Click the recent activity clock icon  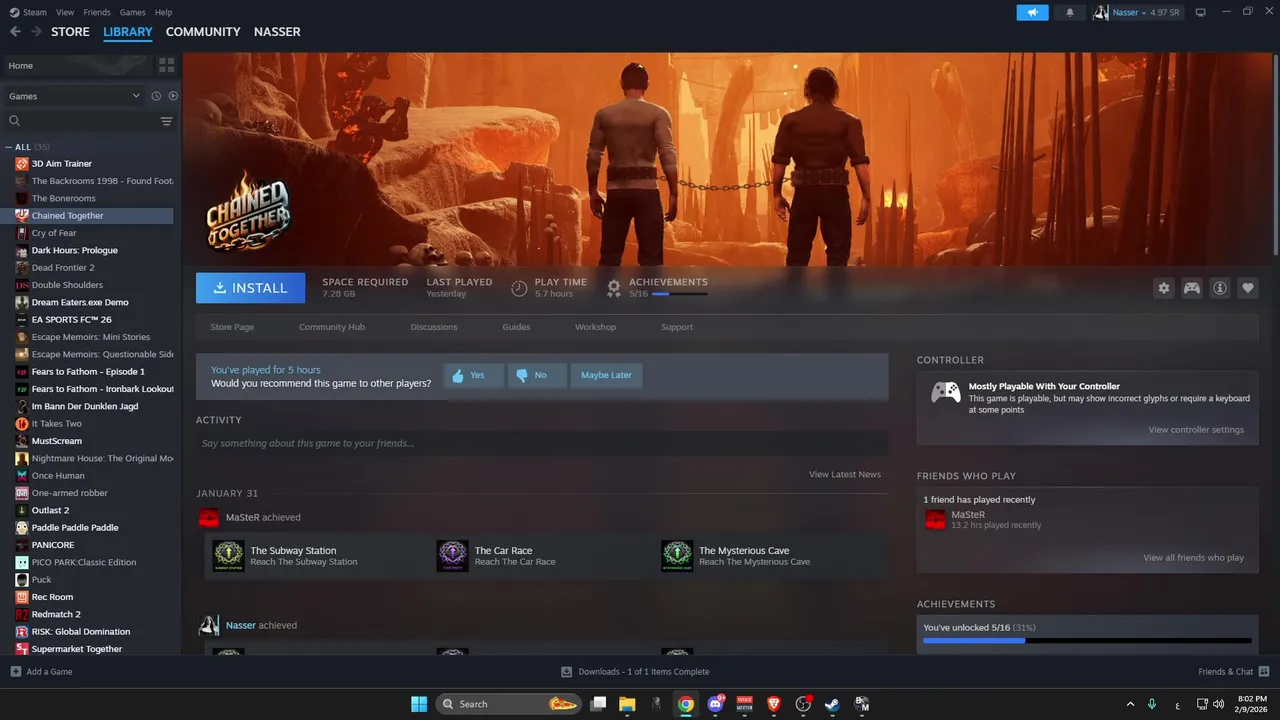156,96
